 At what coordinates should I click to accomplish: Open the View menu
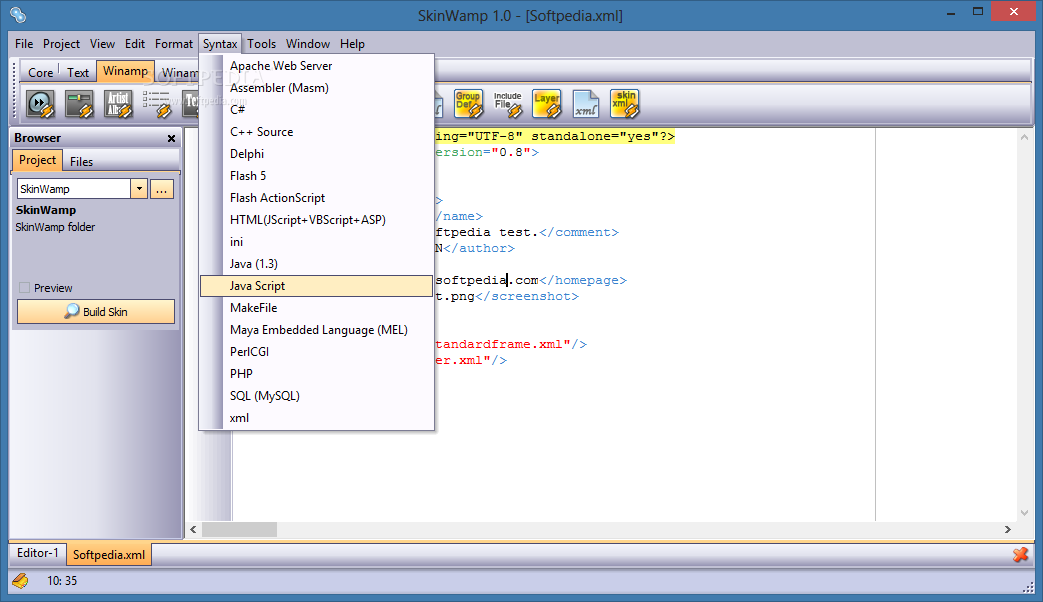[102, 44]
